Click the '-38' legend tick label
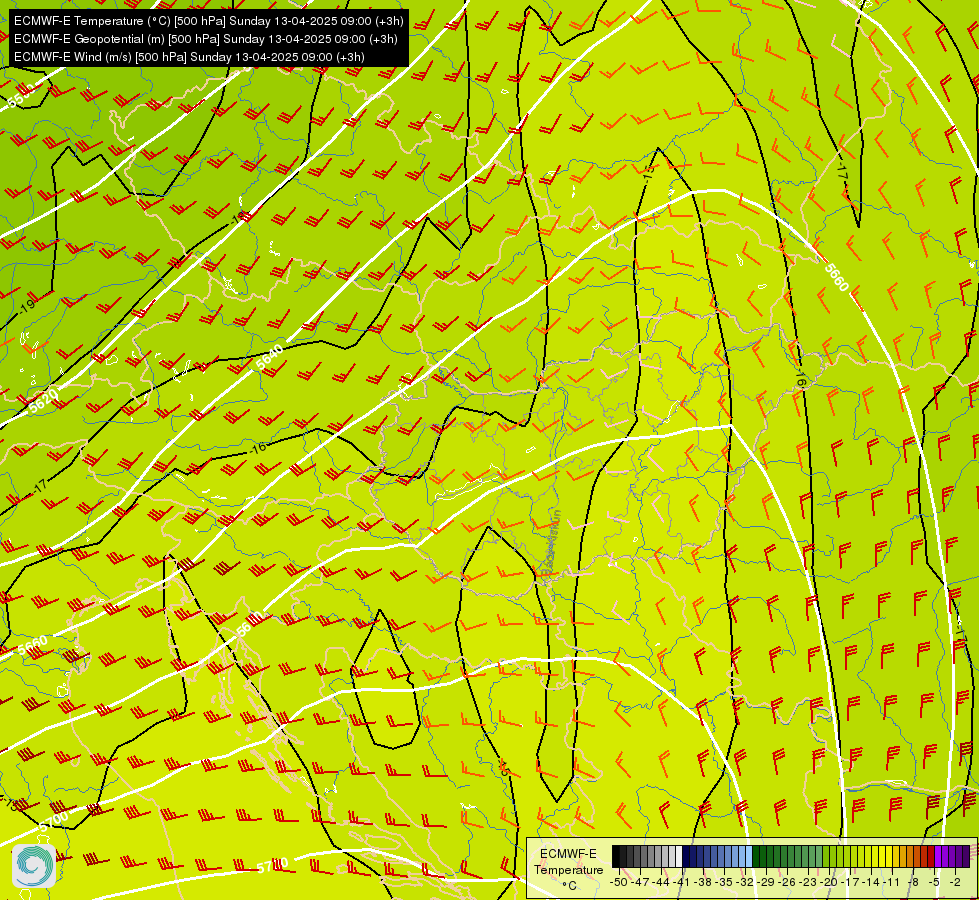Viewport: 979px width, 900px height. point(702,882)
